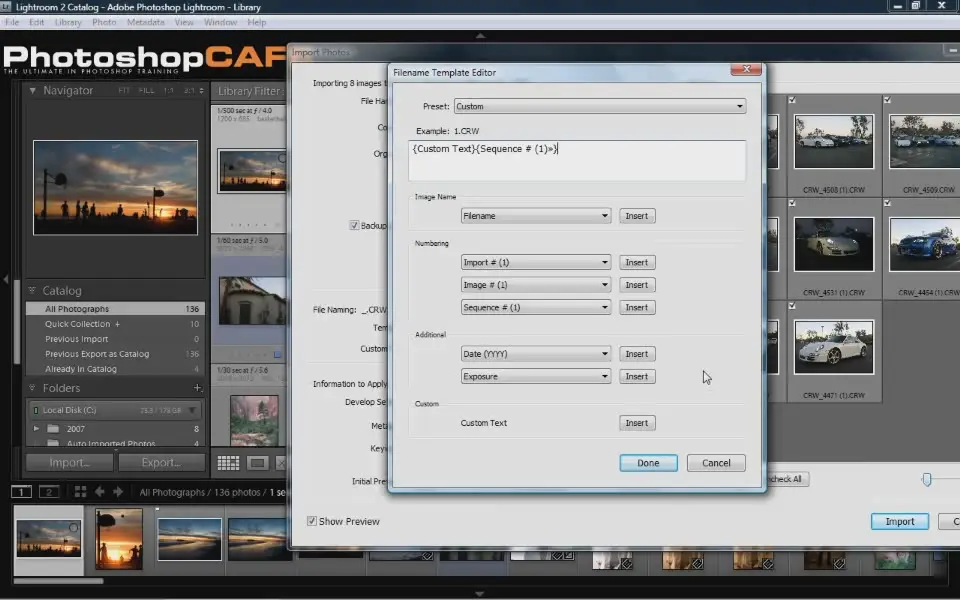960x600 pixels.
Task: Set Navigator zoom to FIT
Action: (124, 91)
